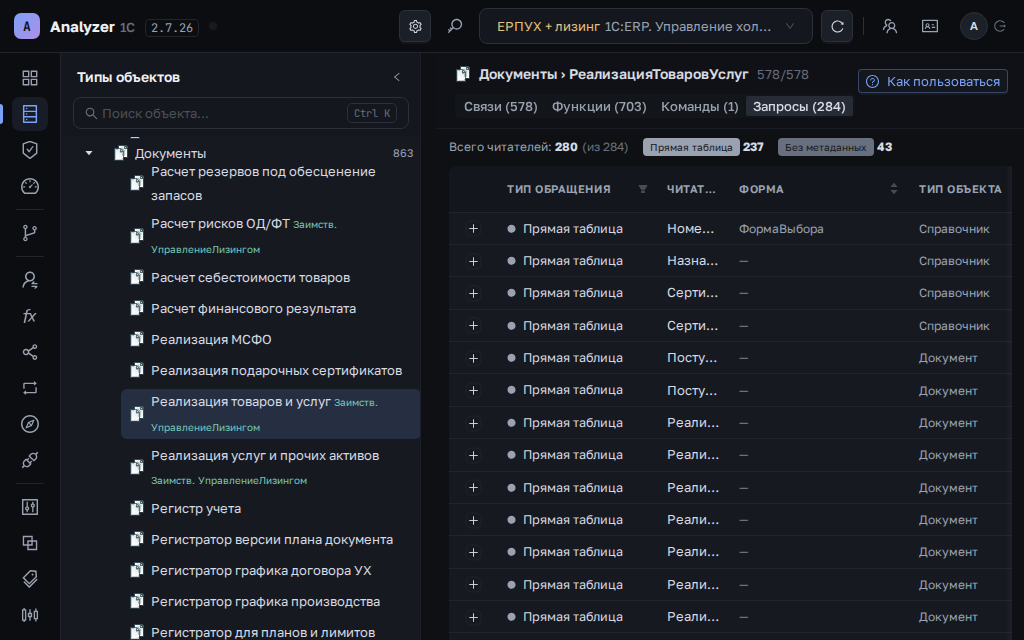Open the git branch view in sidebar
The width and height of the screenshot is (1024, 640).
click(30, 233)
